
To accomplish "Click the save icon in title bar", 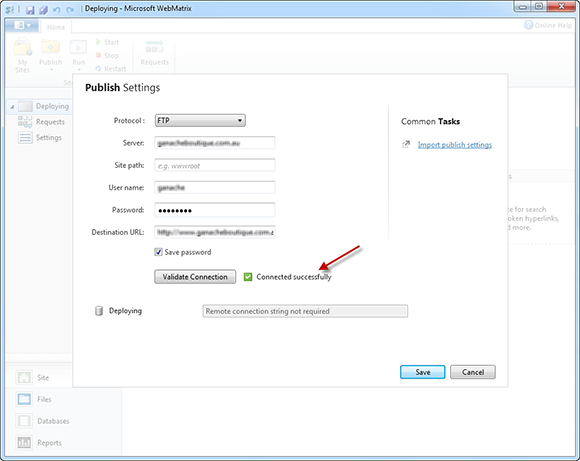I will [30, 10].
